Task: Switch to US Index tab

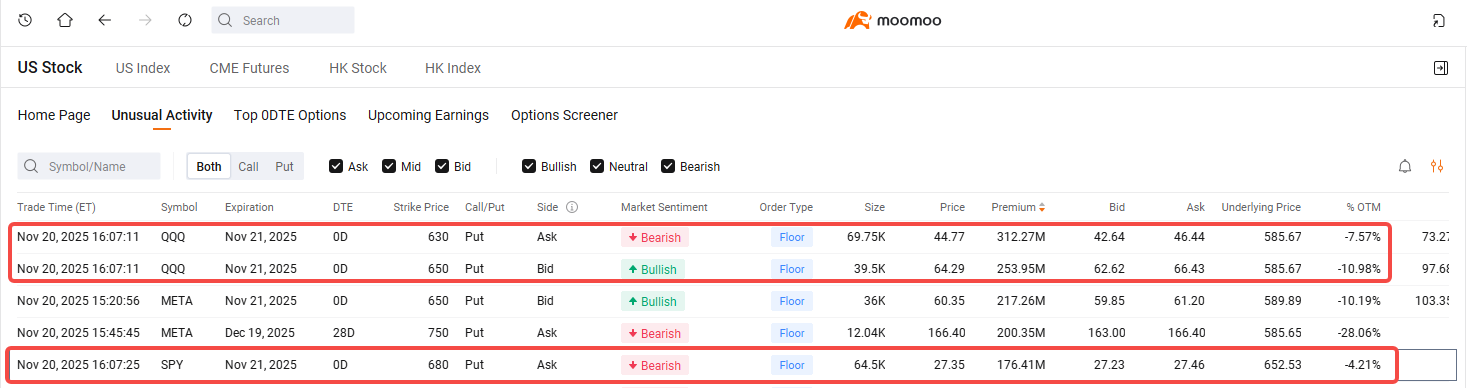Action: click(143, 68)
